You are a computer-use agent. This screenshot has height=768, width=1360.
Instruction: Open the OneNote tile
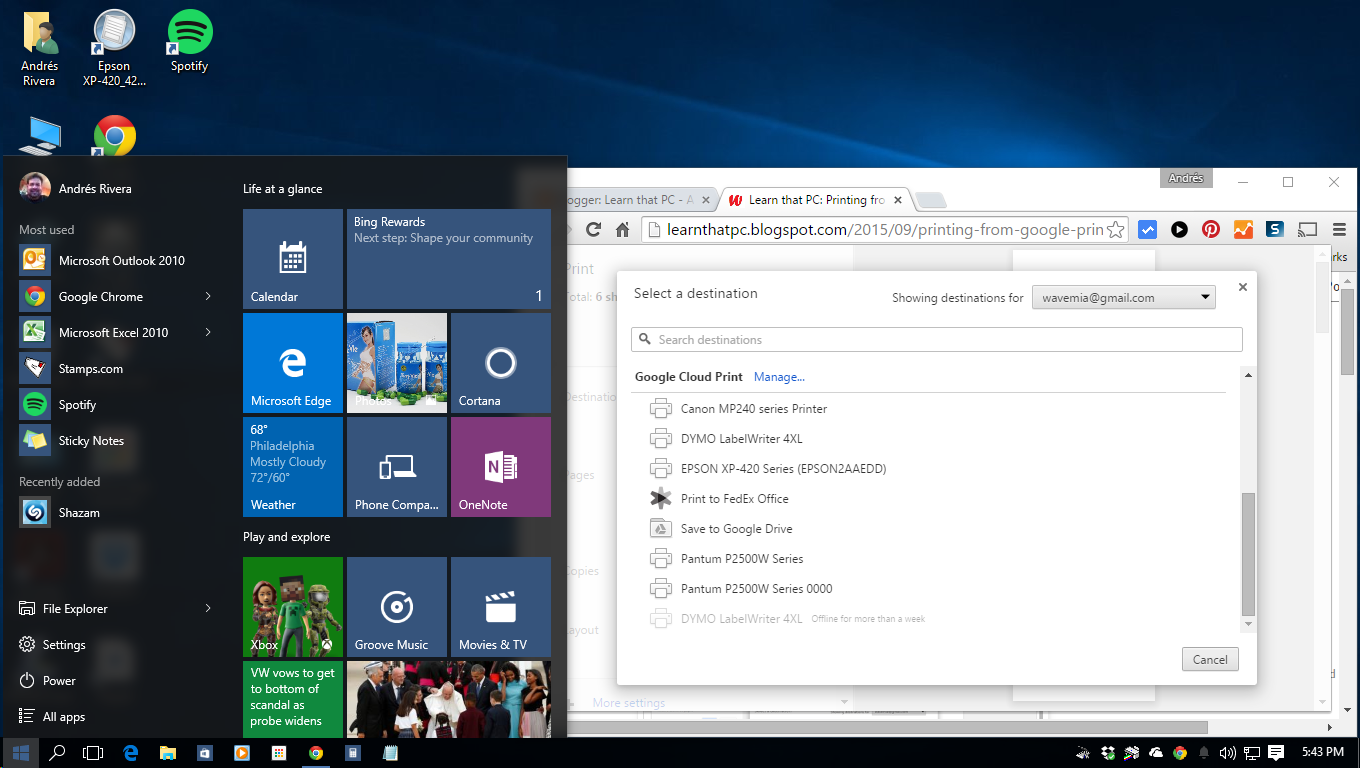pyautogui.click(x=501, y=467)
